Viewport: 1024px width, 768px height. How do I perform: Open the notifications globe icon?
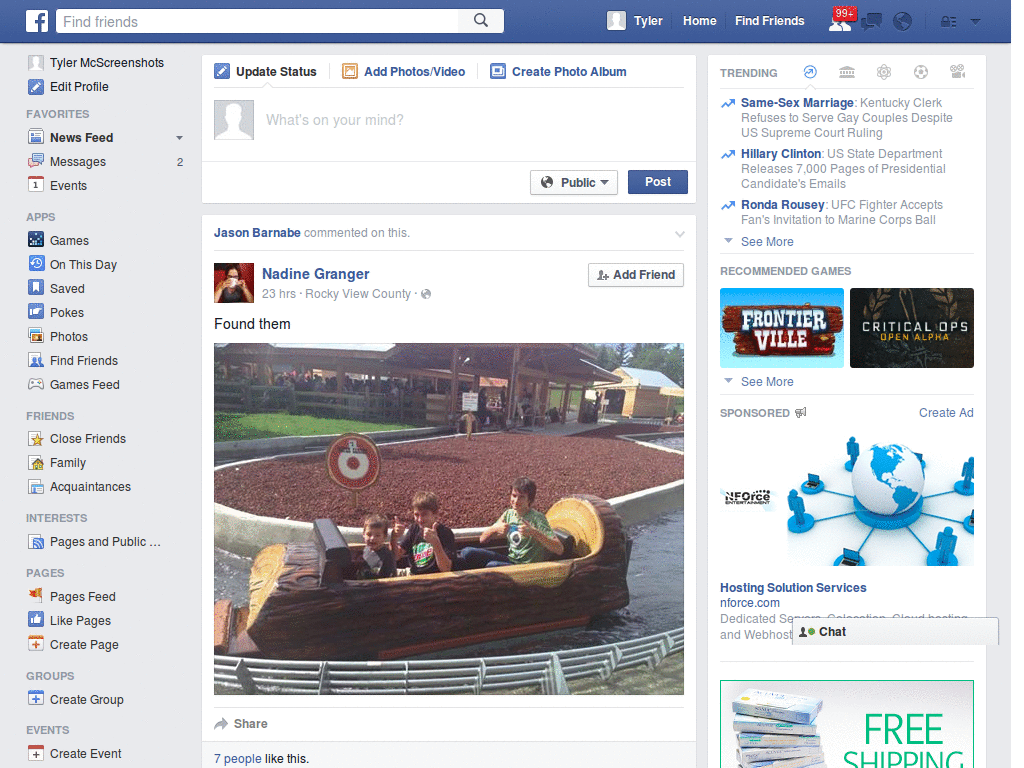point(903,22)
